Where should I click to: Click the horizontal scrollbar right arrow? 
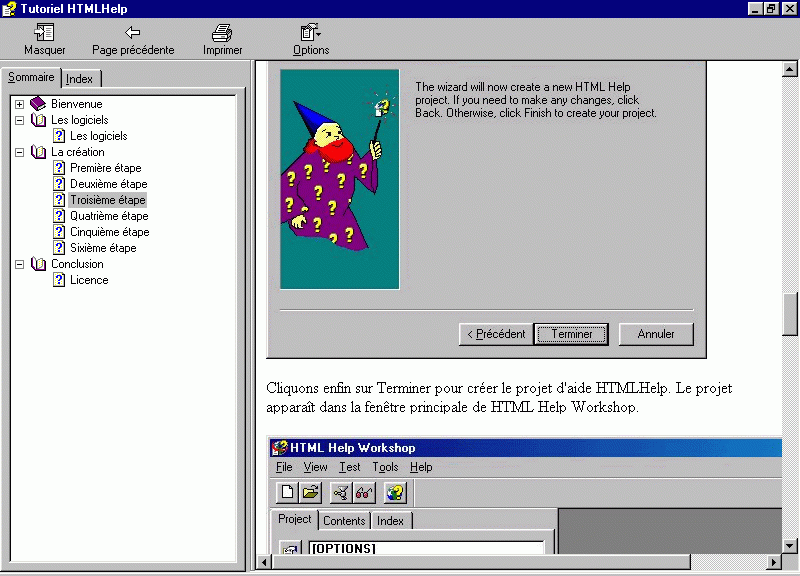[x=774, y=562]
